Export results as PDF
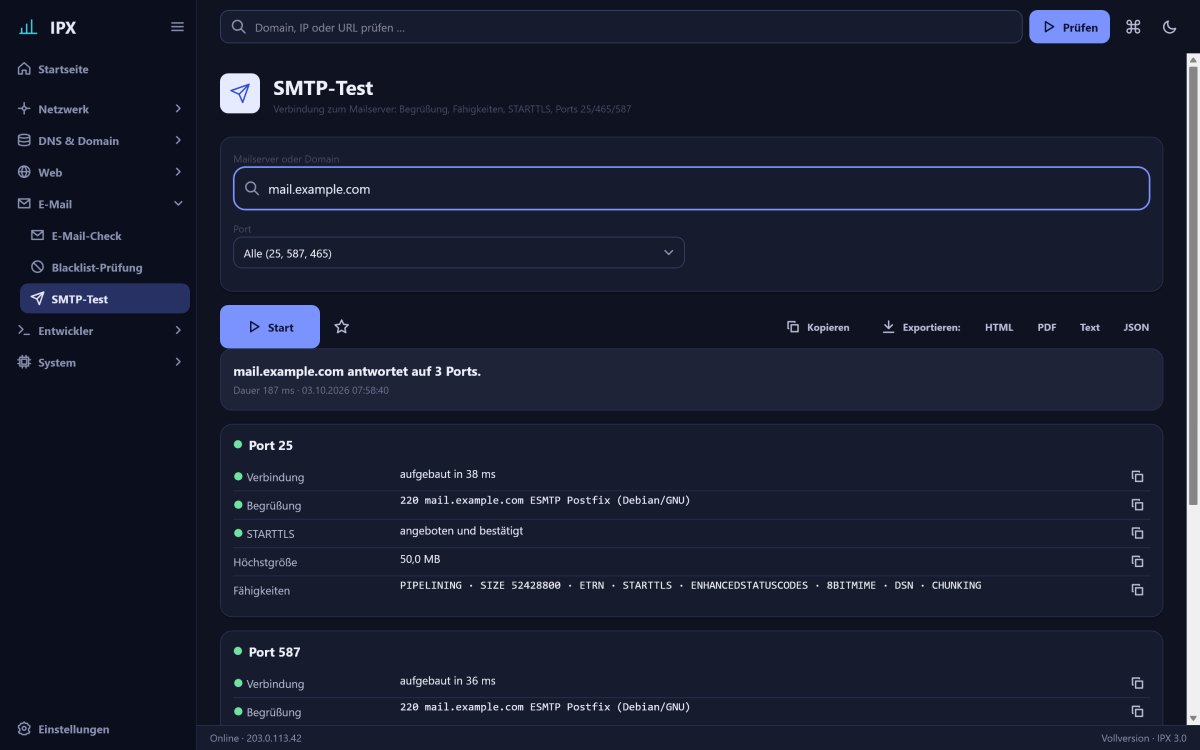The image size is (1200, 750). pos(1047,327)
